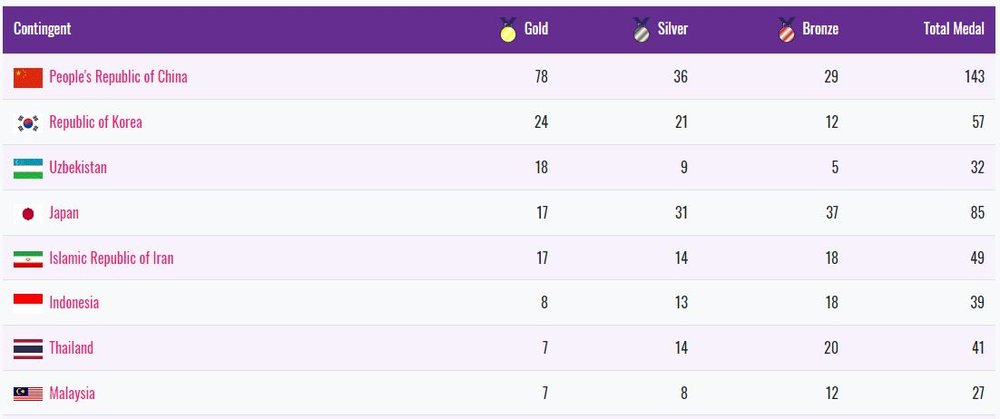1000x419 pixels.
Task: Click the Contingent column header
Action: 42,29
